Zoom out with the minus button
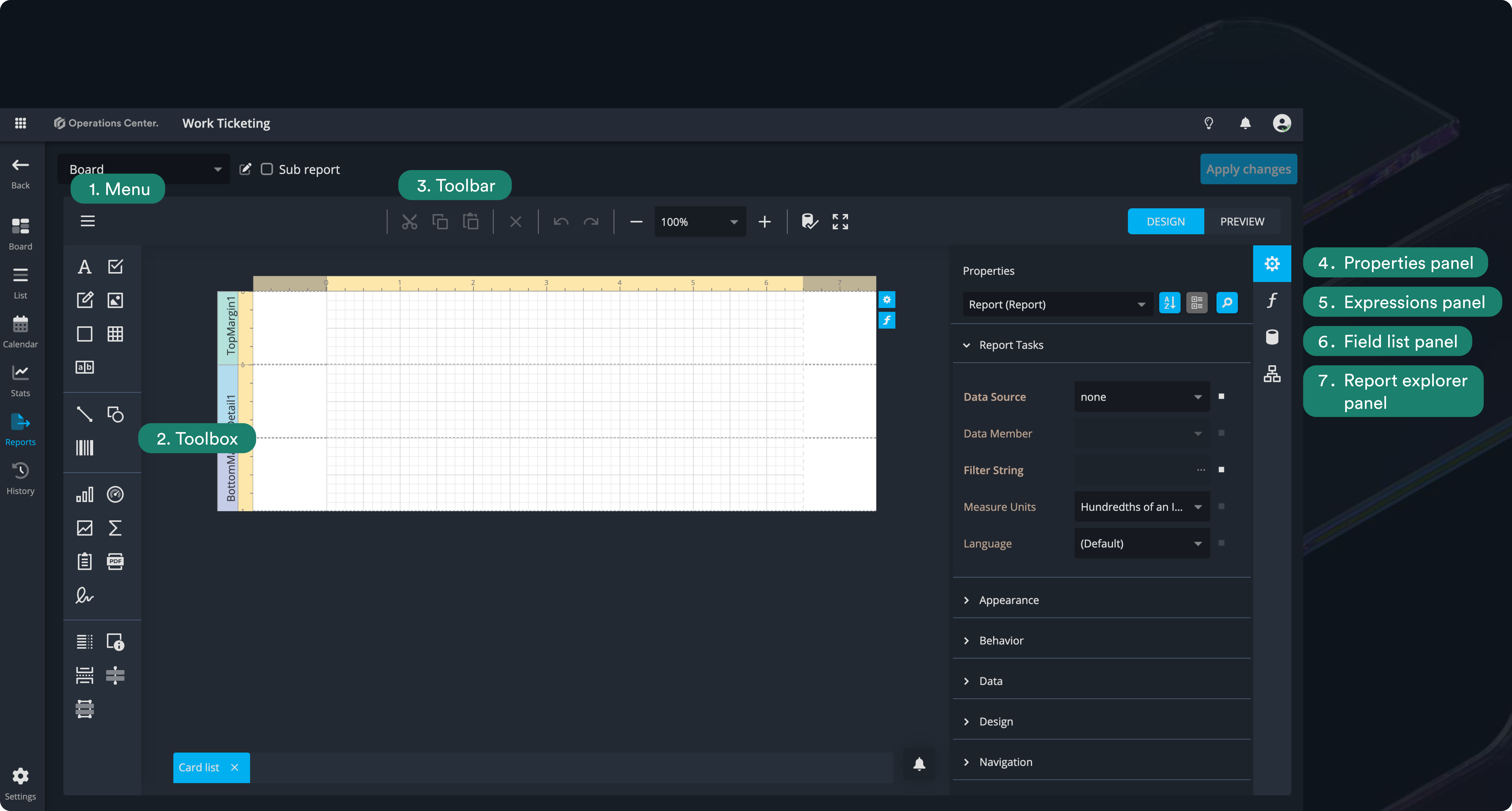 tap(636, 222)
